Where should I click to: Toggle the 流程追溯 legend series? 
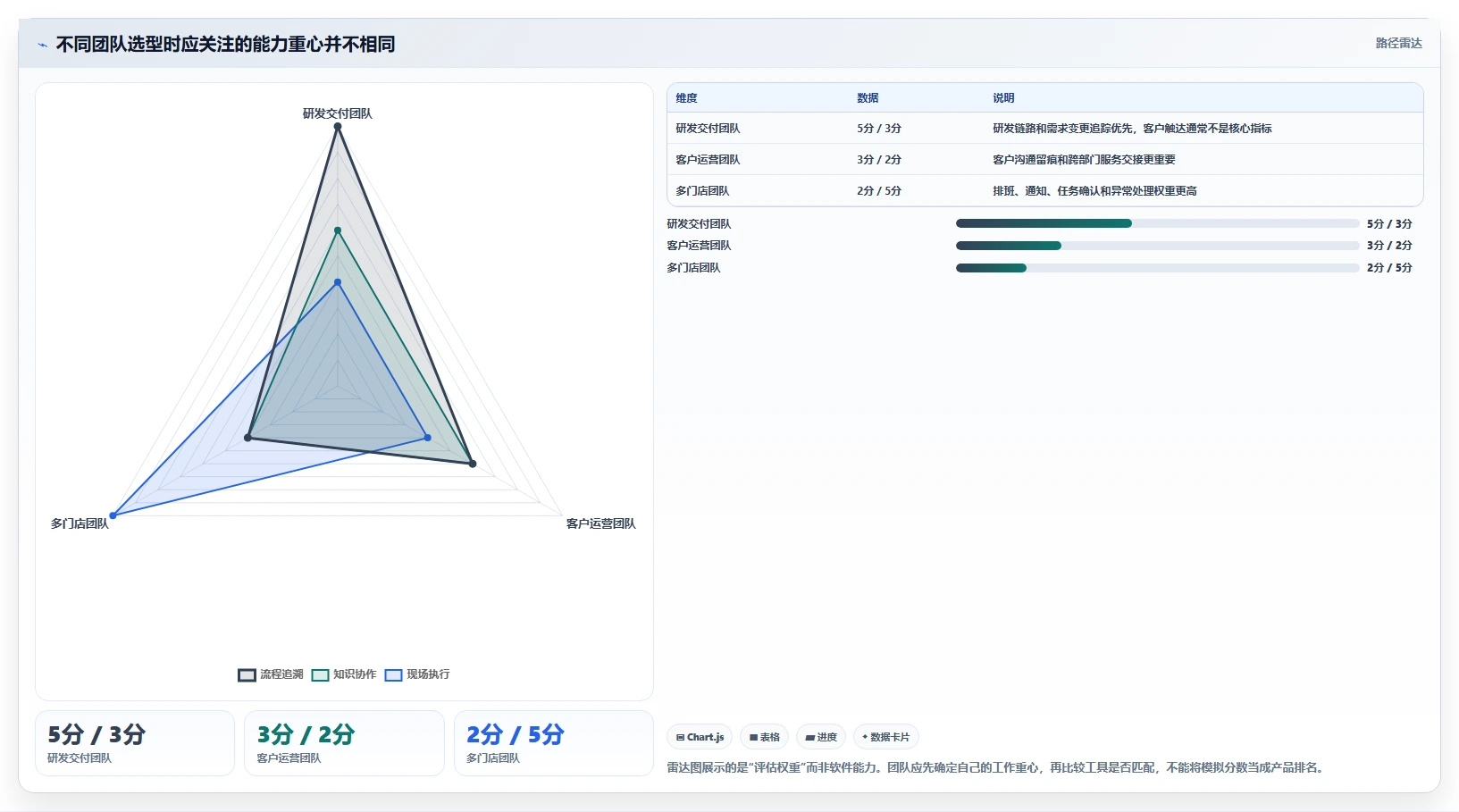[271, 674]
